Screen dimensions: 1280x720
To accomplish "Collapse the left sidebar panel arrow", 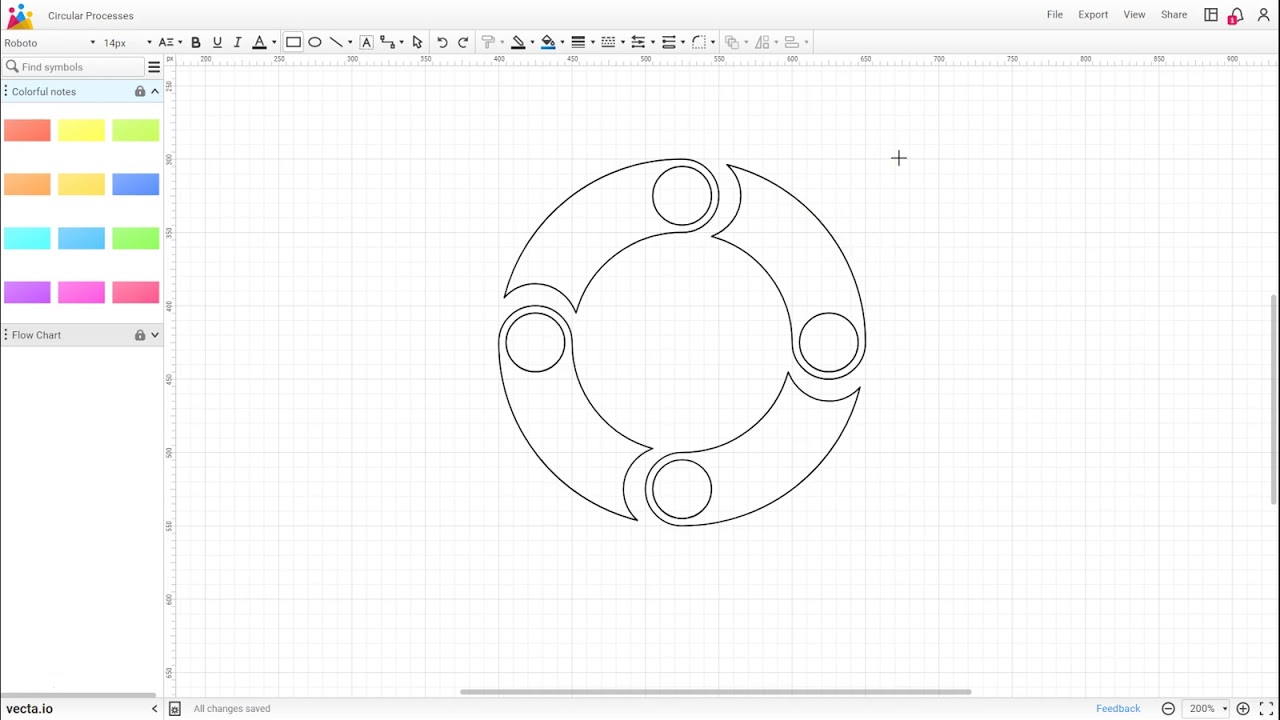I will 154,708.
